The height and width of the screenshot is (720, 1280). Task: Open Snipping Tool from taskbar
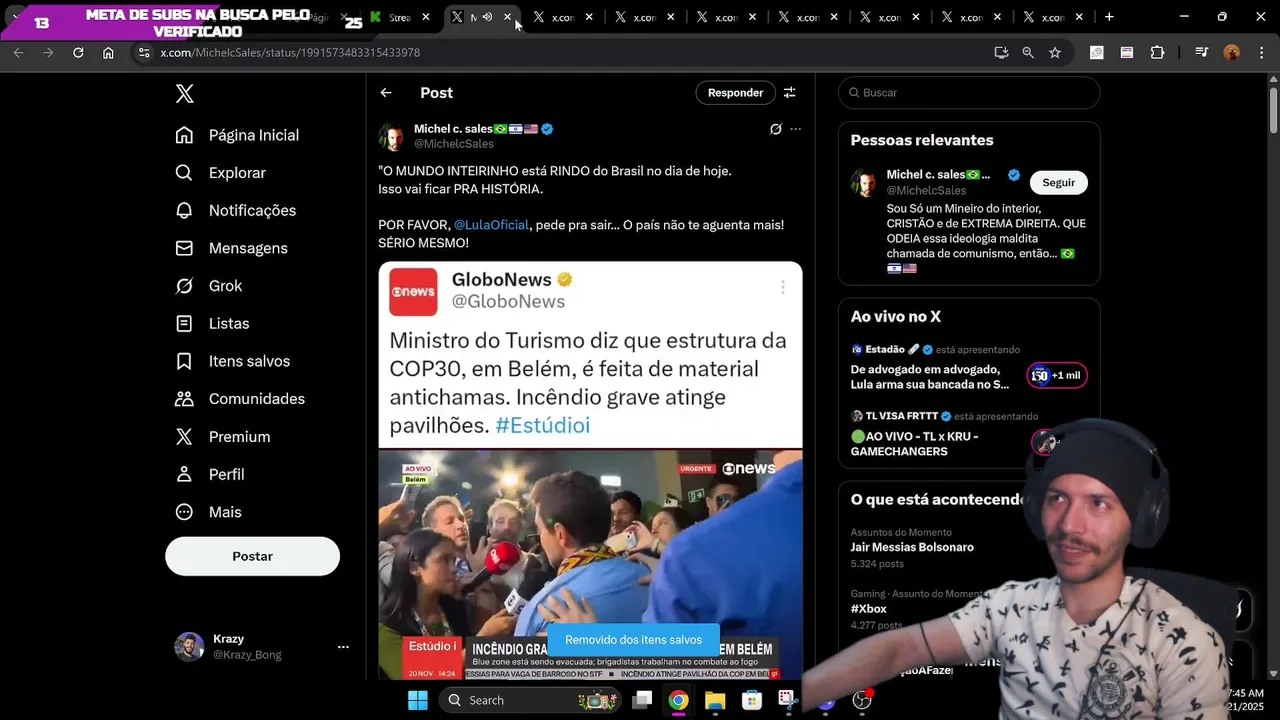[x=788, y=700]
